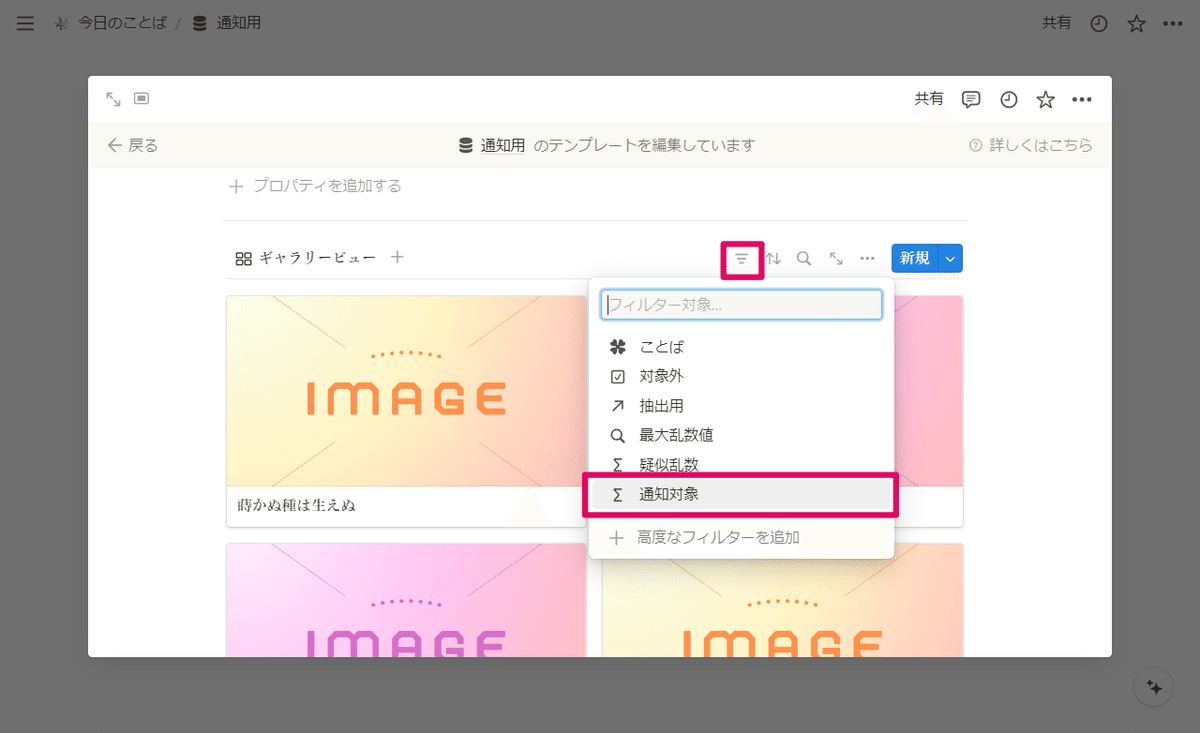This screenshot has width=1200, height=733.
Task: Open update history clock in modal header
Action: tap(1009, 99)
